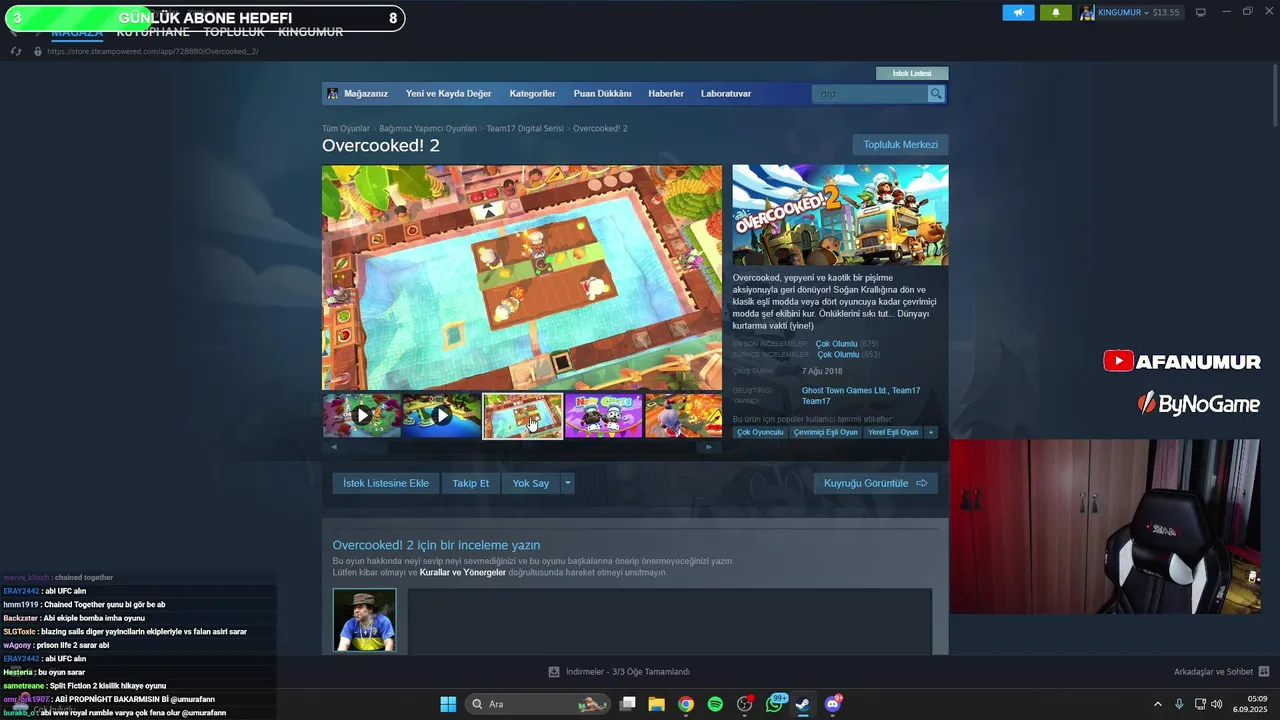Open the Yeni ve Kayda Değer menu
Viewport: 1280px width, 720px height.
(448, 93)
